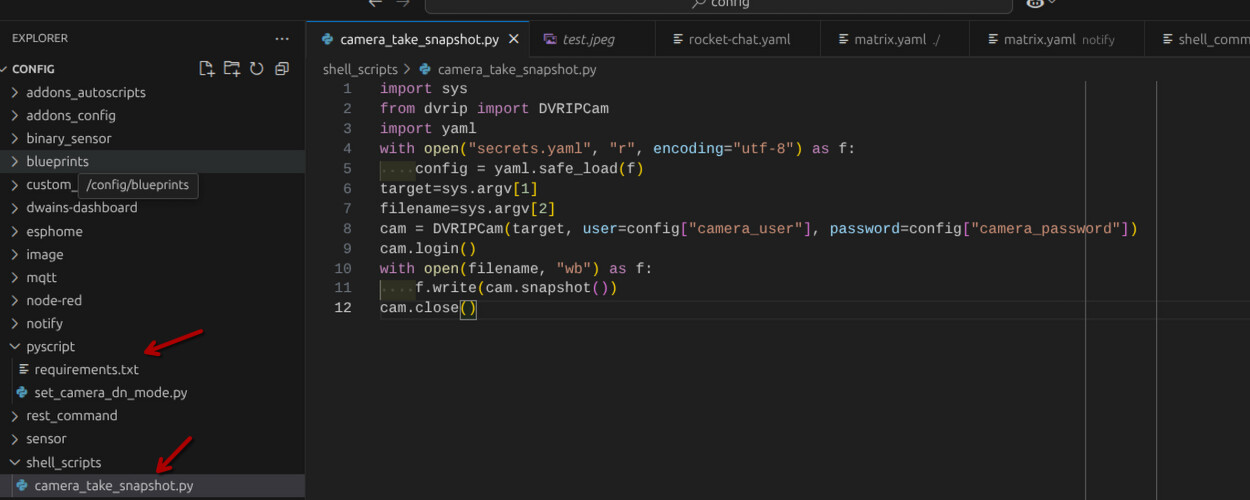Image resolution: width=1250 pixels, height=500 pixels.
Task: Click the New Folder icon in Explorer
Action: 232,69
